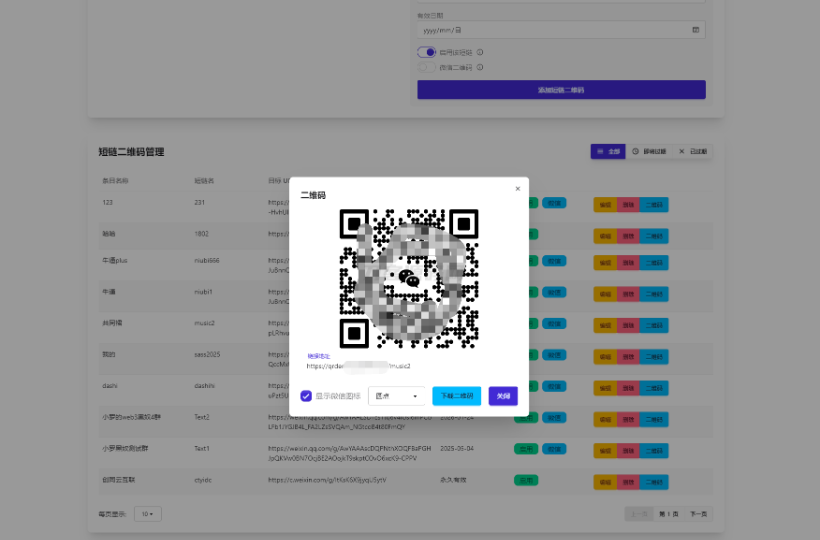Switch to the 即将过期 filter tab
This screenshot has width=820, height=540.
pos(649,151)
